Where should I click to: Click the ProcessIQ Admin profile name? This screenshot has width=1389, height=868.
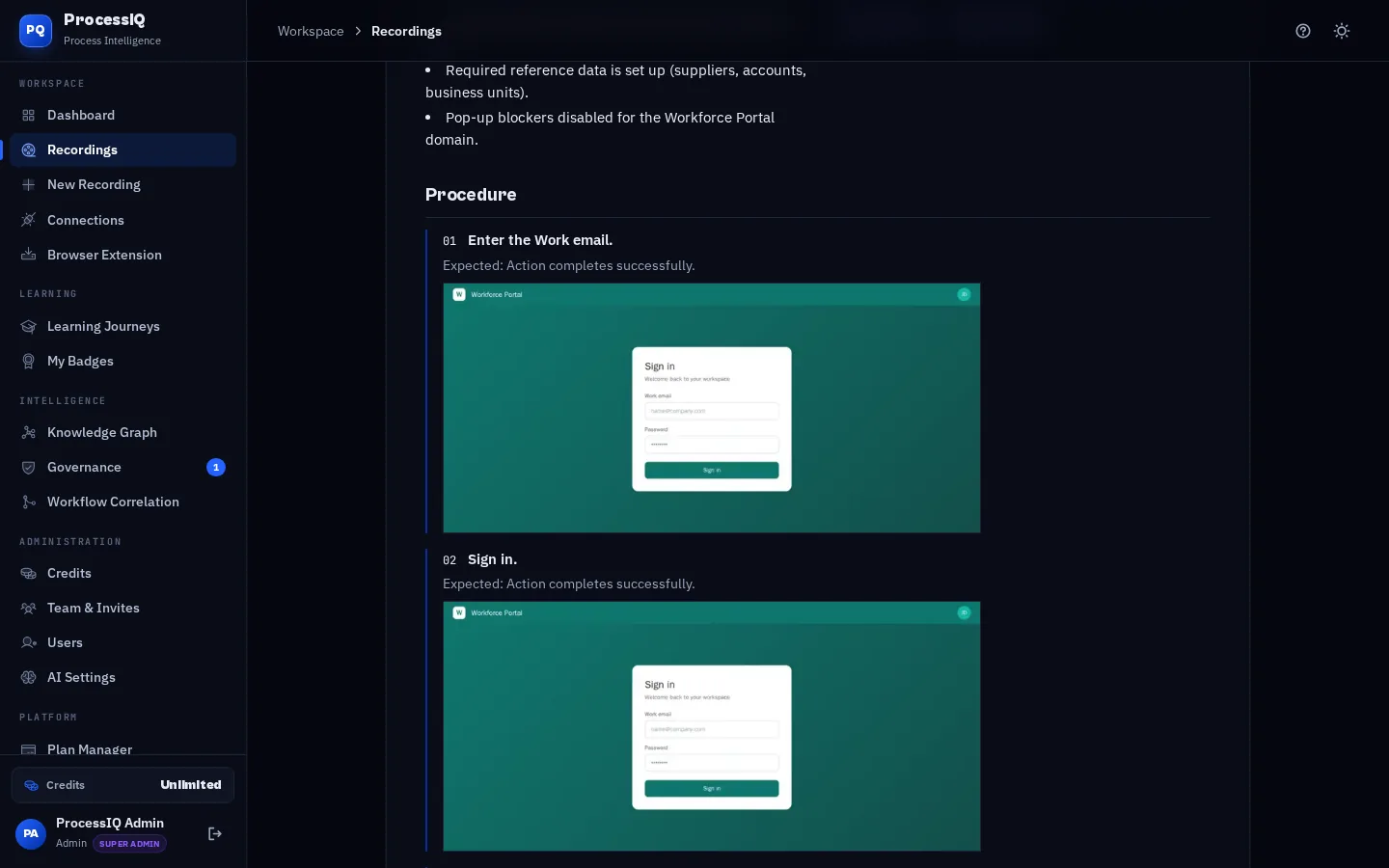click(110, 823)
